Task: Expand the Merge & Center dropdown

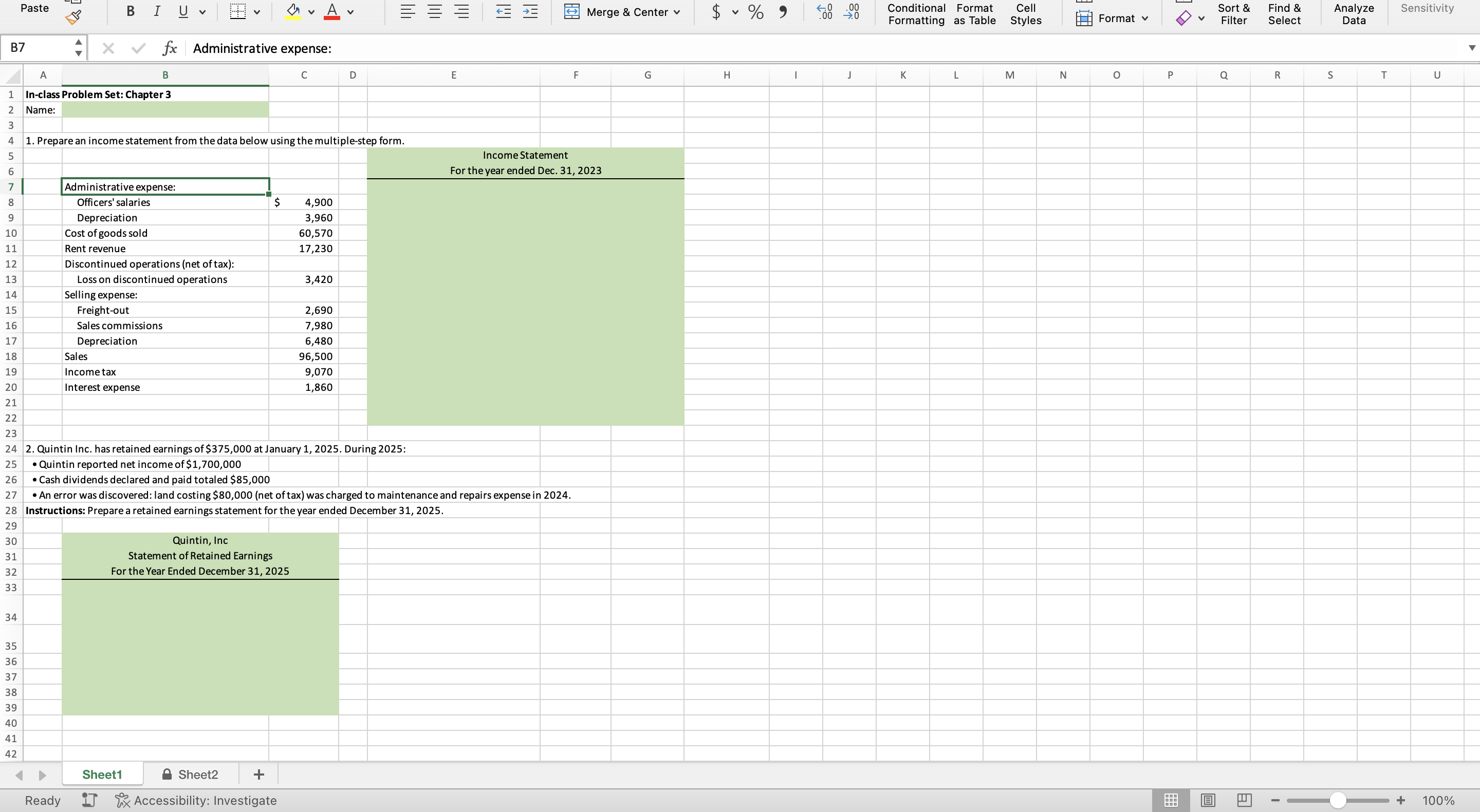Action: pyautogui.click(x=676, y=12)
